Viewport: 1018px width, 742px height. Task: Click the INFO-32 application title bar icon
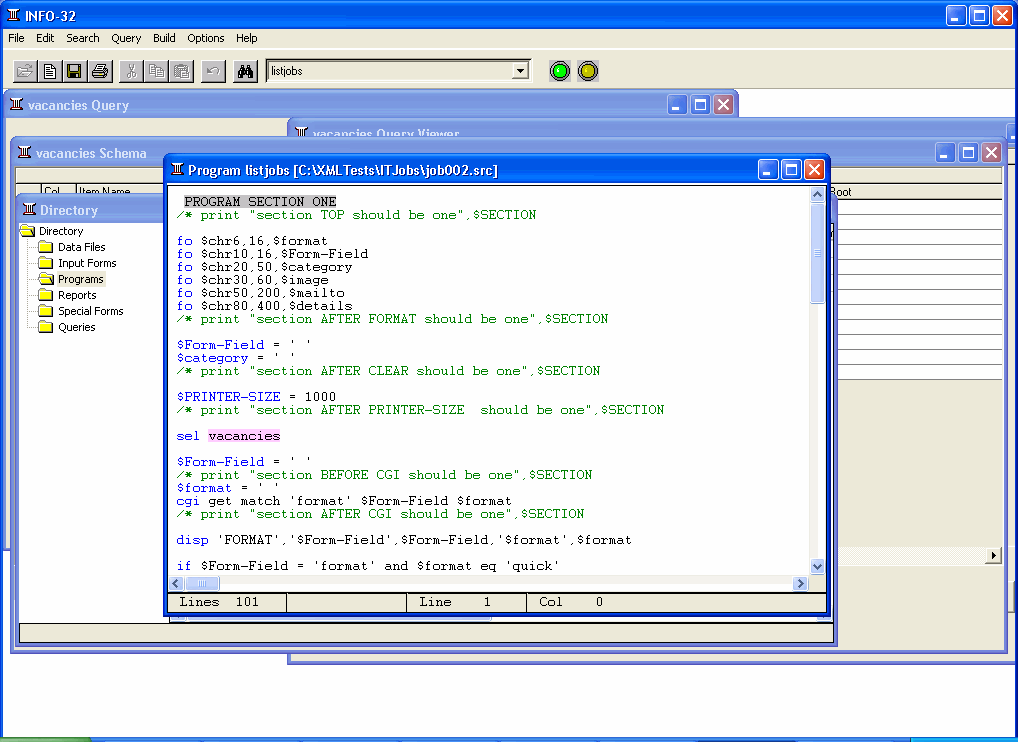(x=13, y=15)
